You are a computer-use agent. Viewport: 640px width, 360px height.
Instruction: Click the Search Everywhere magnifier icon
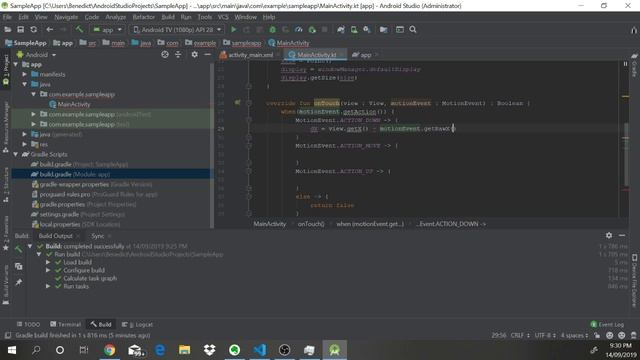click(413, 29)
